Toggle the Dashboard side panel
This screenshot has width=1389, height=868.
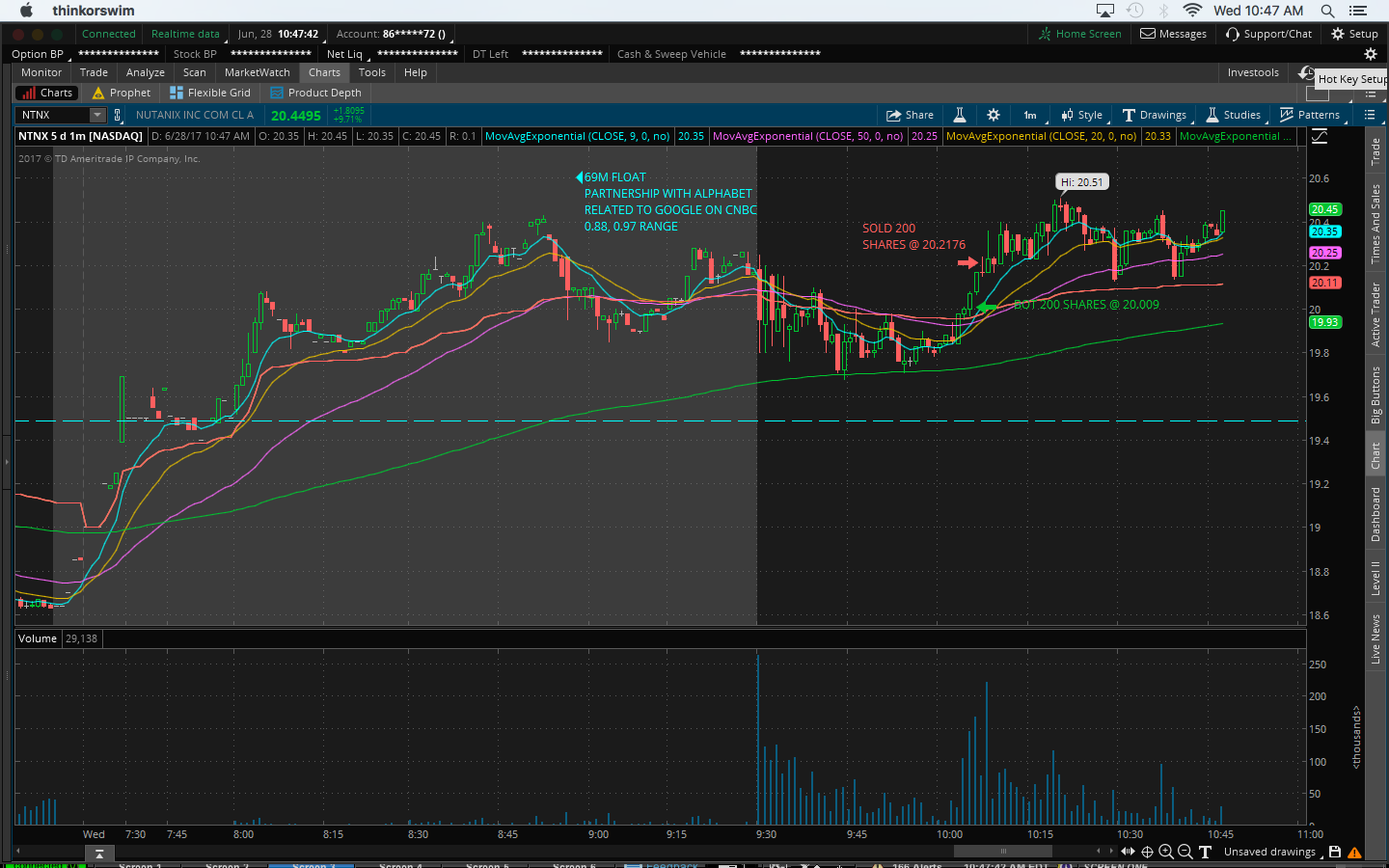click(x=1376, y=514)
